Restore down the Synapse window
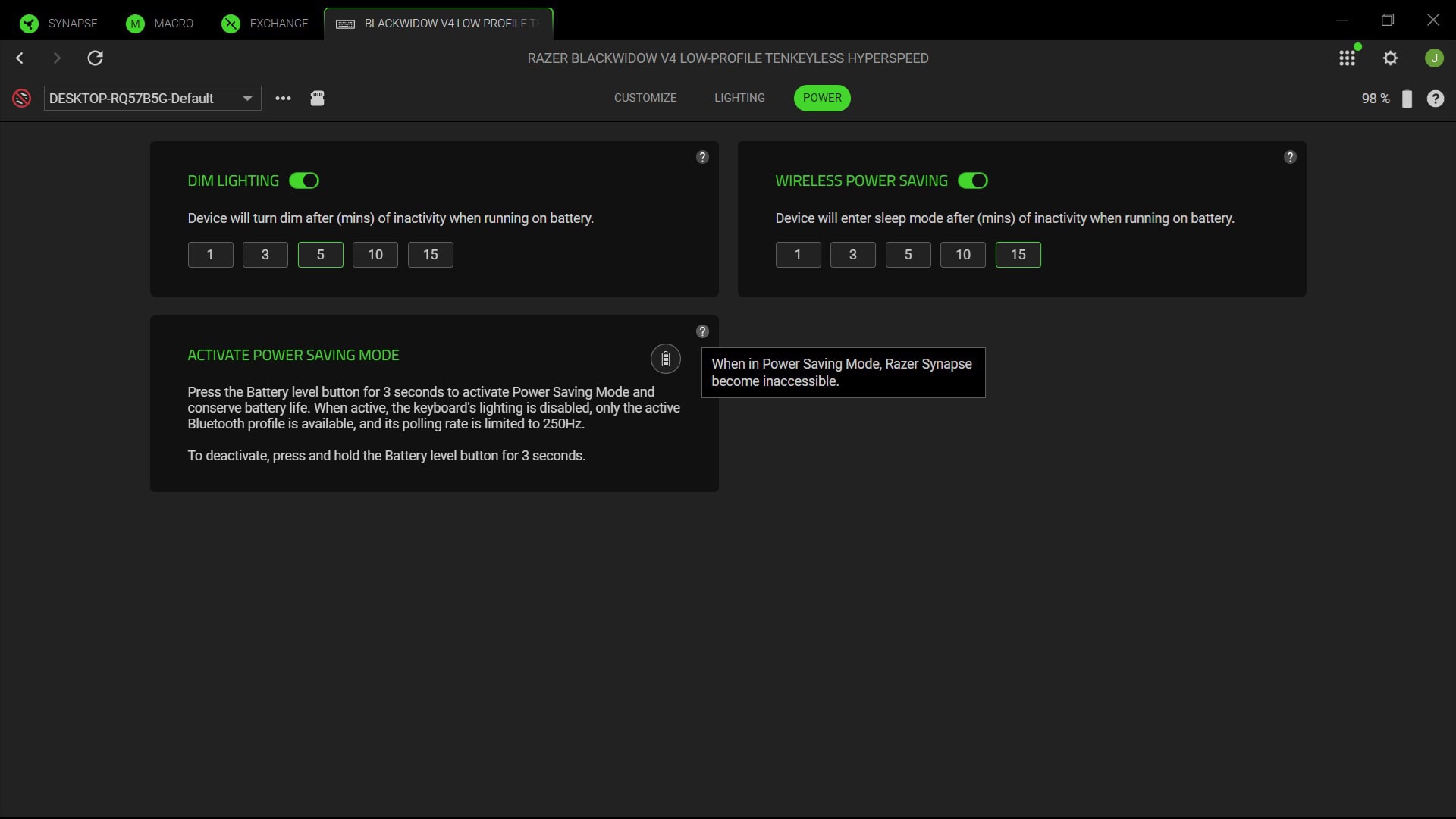This screenshot has width=1456, height=819. tap(1388, 20)
